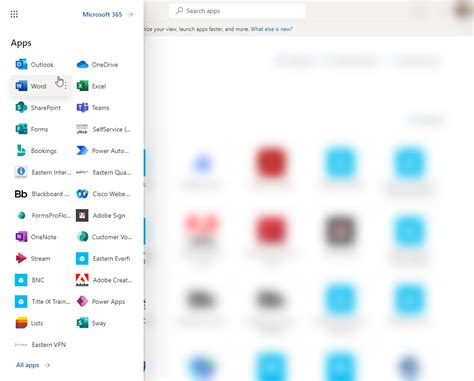The height and width of the screenshot is (381, 474).
Task: Open Forms app
Action: pyautogui.click(x=32, y=129)
